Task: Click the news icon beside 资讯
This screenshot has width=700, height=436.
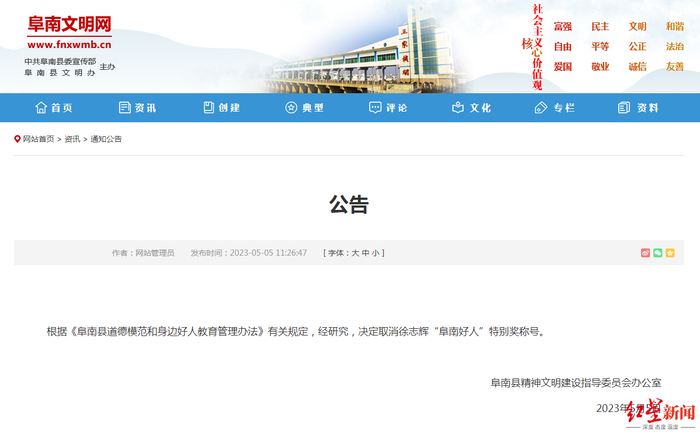Action: point(125,108)
